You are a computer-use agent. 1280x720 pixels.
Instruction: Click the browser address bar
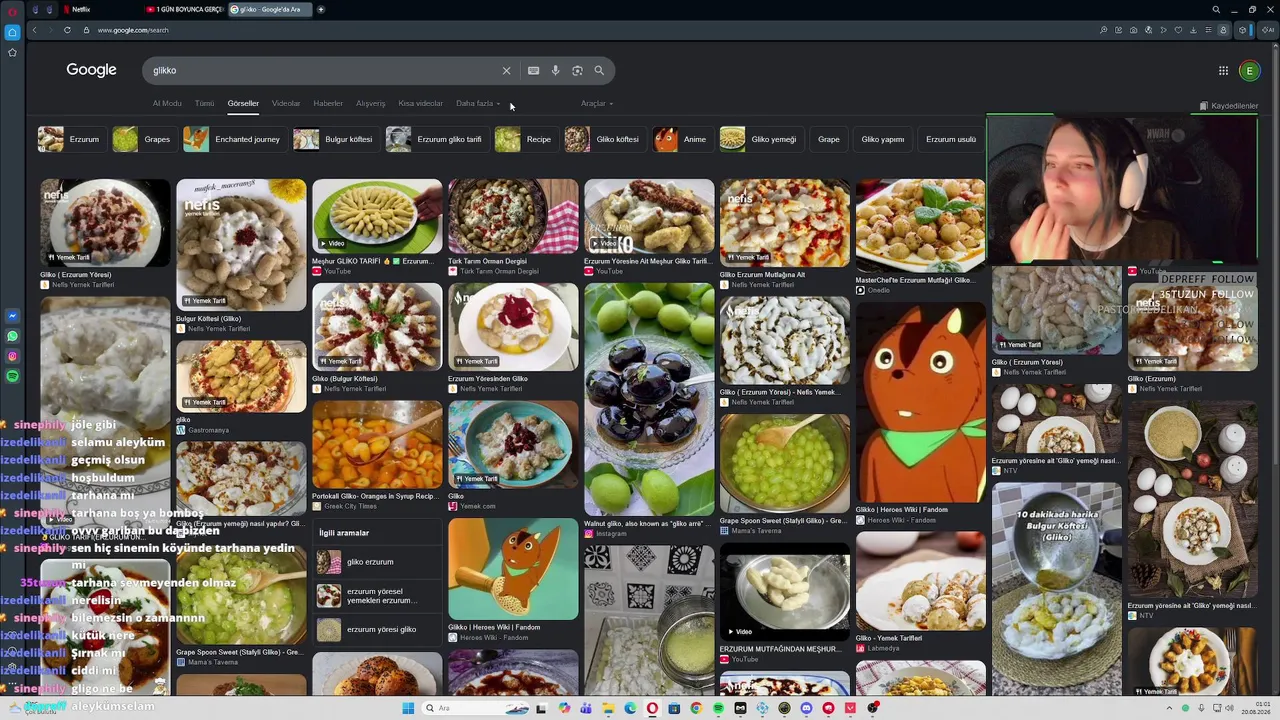[x=590, y=30]
